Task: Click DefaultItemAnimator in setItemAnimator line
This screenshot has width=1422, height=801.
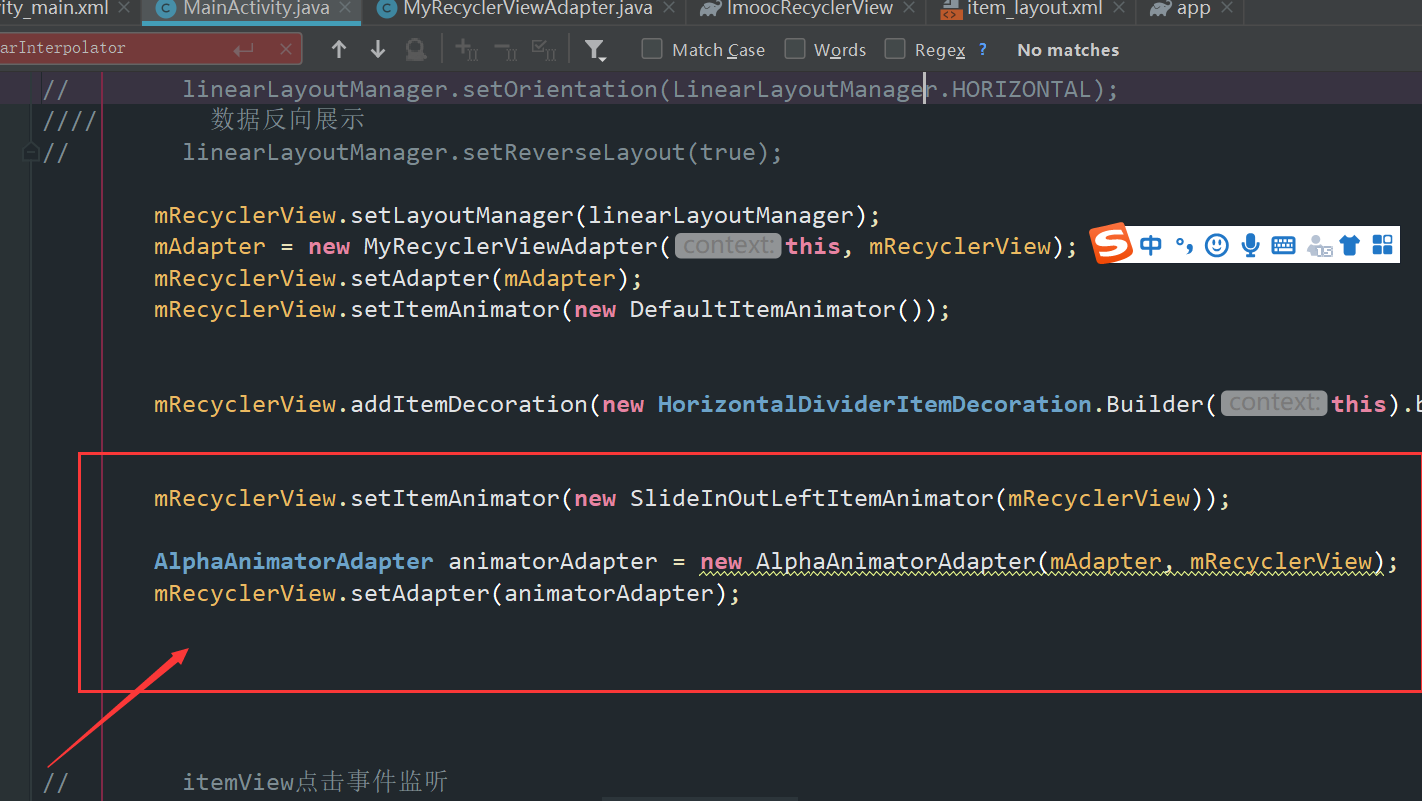Action: pos(762,310)
